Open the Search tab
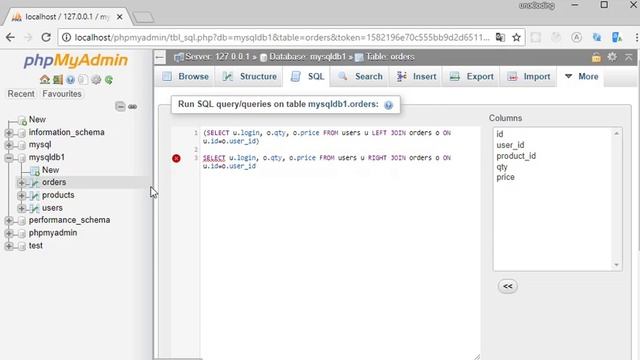 [360, 77]
